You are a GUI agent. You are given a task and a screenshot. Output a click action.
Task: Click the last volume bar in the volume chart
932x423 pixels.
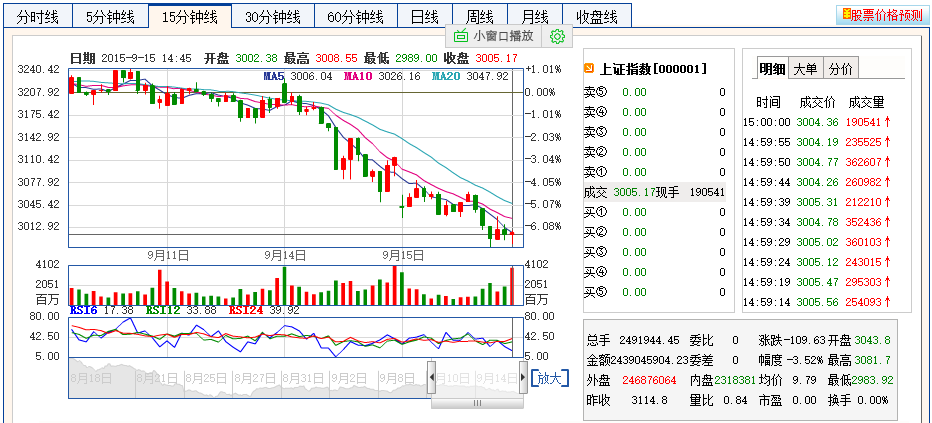[x=512, y=286]
